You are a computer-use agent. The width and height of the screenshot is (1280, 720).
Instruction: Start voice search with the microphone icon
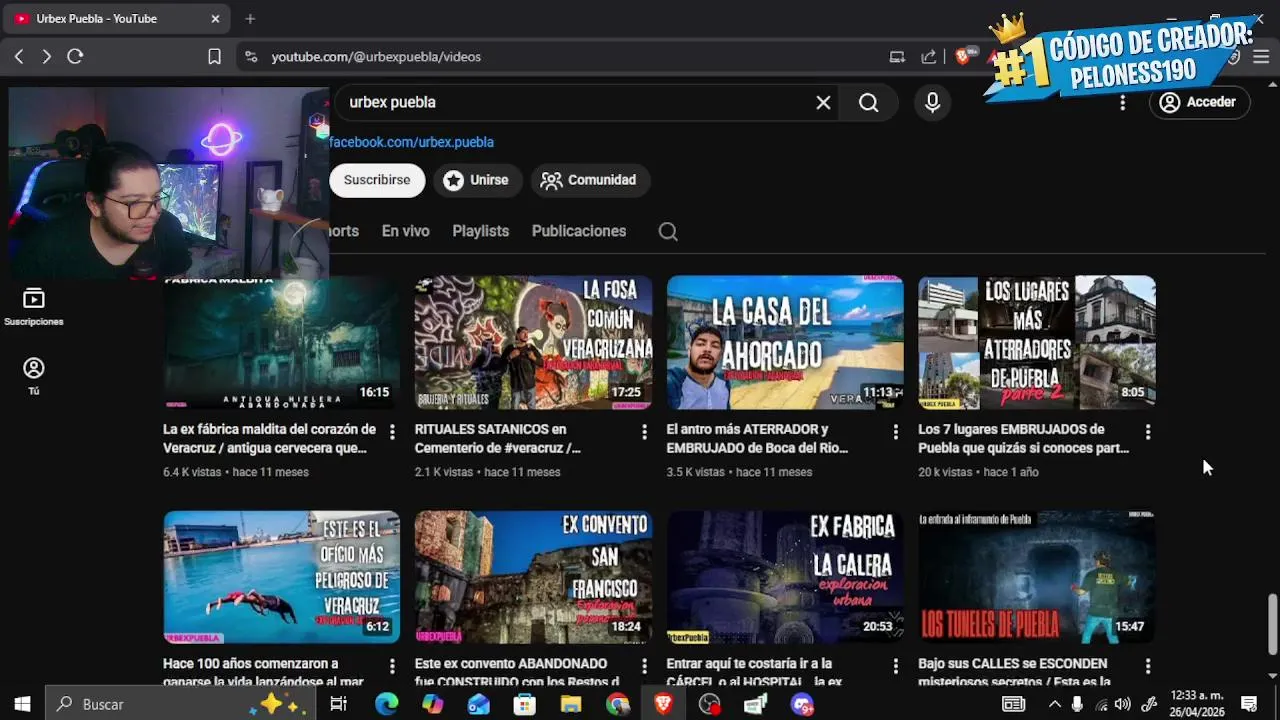click(932, 102)
